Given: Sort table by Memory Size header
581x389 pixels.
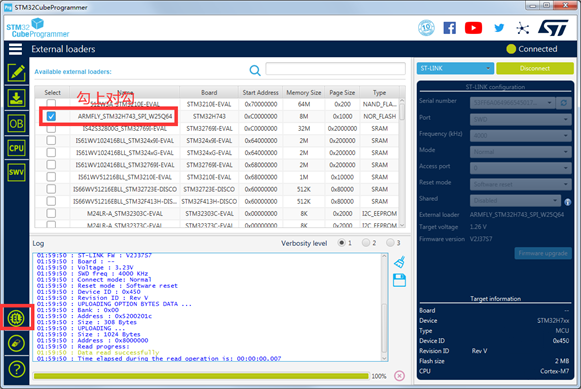Looking at the screenshot, I should (x=304, y=92).
